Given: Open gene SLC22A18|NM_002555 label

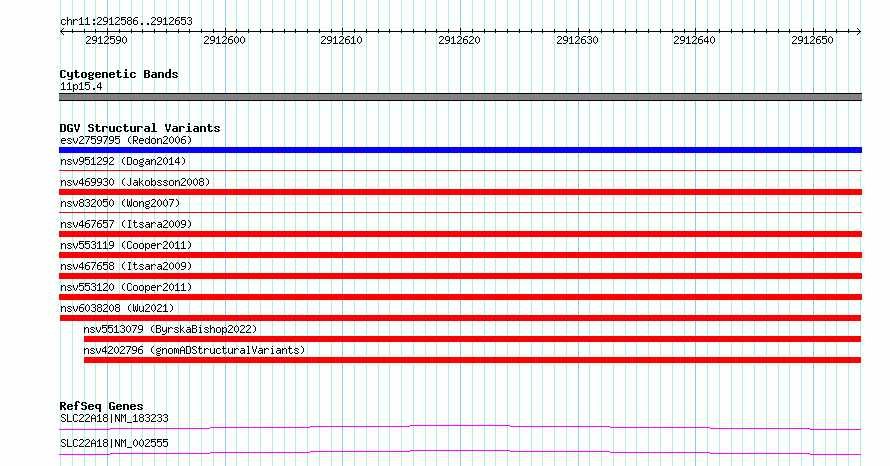Looking at the screenshot, I should click(114, 443).
